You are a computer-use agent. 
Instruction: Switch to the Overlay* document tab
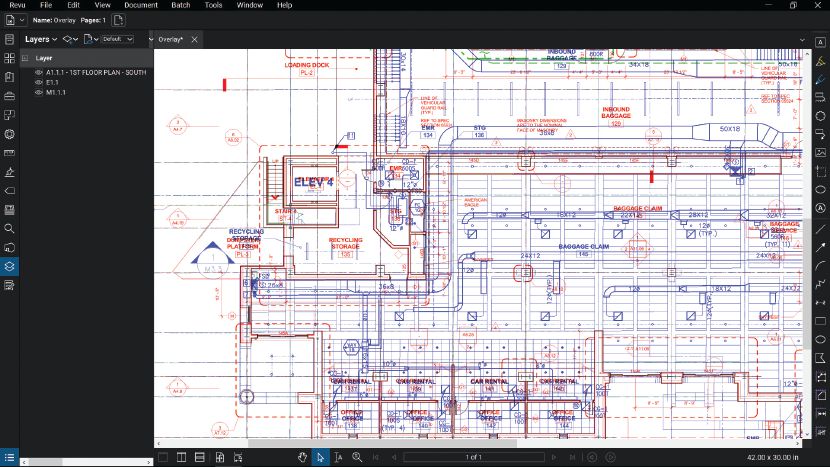(170, 39)
